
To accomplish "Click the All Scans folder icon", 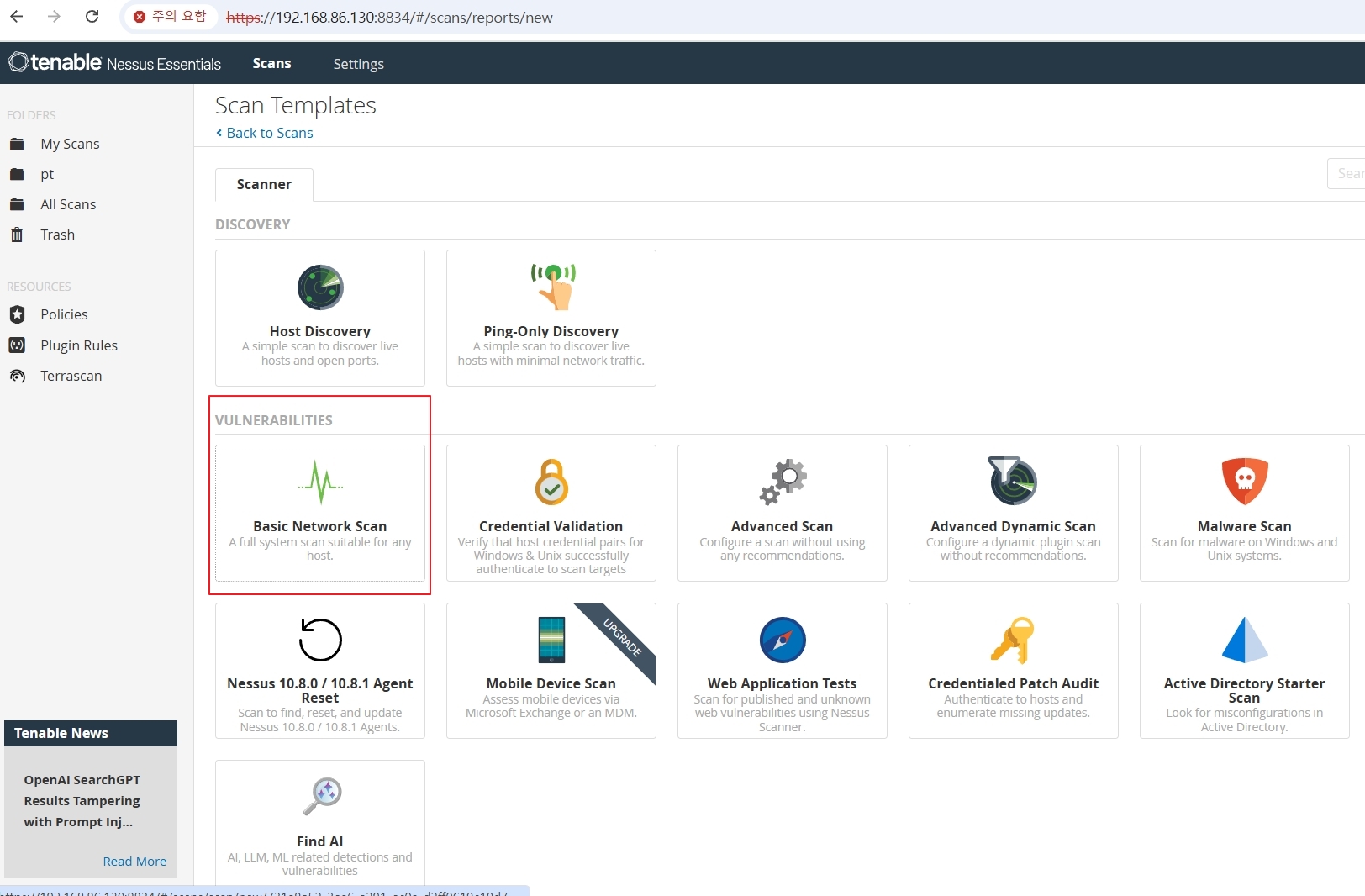I will coord(17,204).
